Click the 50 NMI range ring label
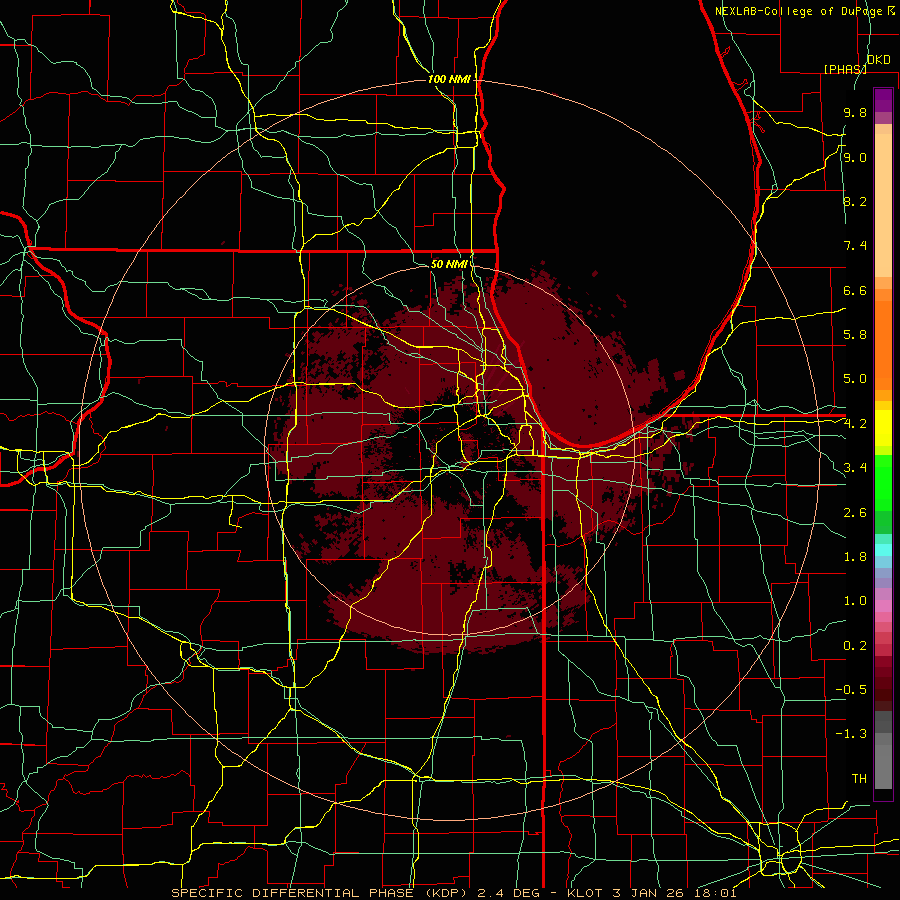 coord(449,264)
